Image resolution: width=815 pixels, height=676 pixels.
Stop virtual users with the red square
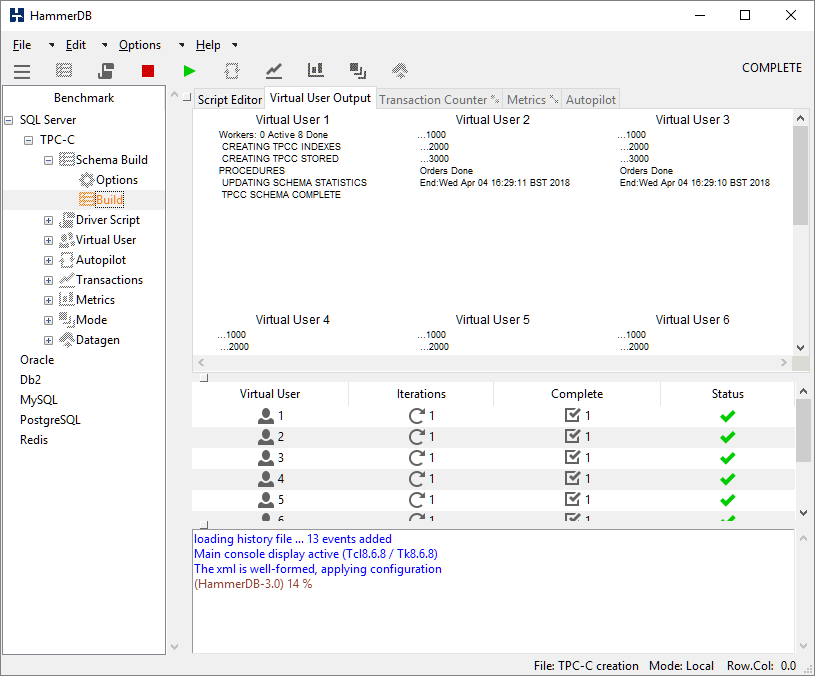pyautogui.click(x=148, y=71)
